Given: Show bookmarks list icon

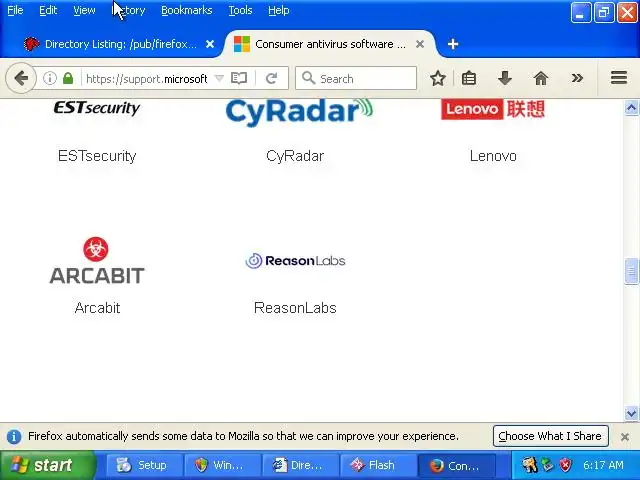Looking at the screenshot, I should pyautogui.click(x=469, y=78).
